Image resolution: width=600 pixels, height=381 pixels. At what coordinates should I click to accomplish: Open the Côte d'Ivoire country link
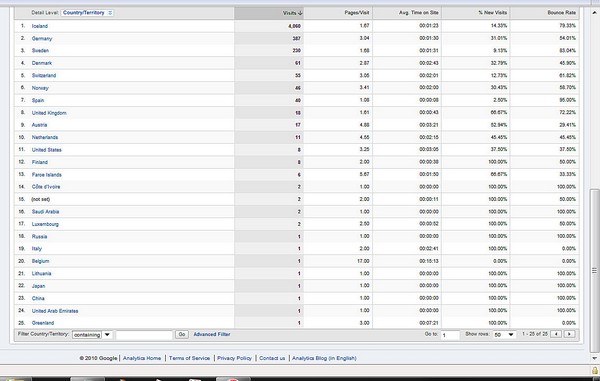[46, 187]
